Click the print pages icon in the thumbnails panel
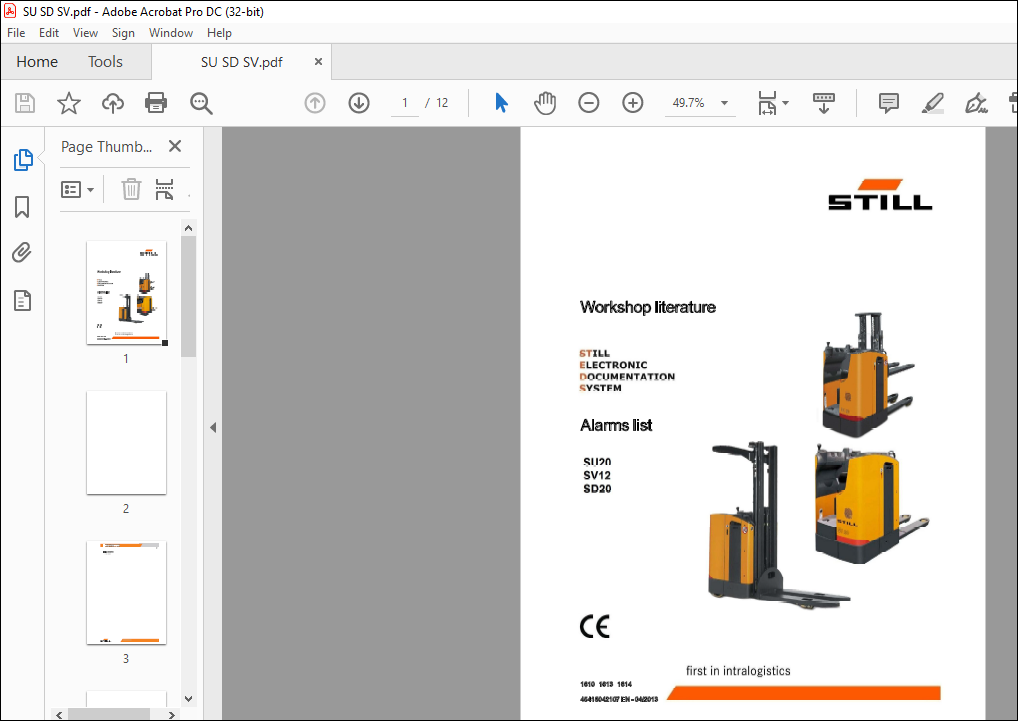The width and height of the screenshot is (1018, 721). pos(164,189)
